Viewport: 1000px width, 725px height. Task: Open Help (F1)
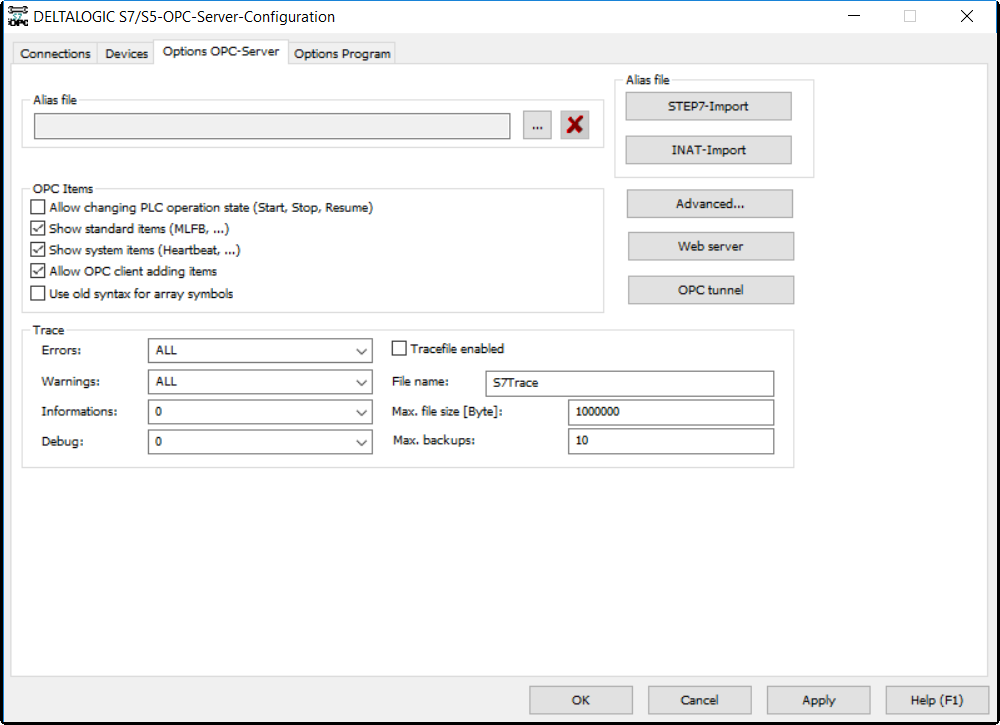click(937, 700)
